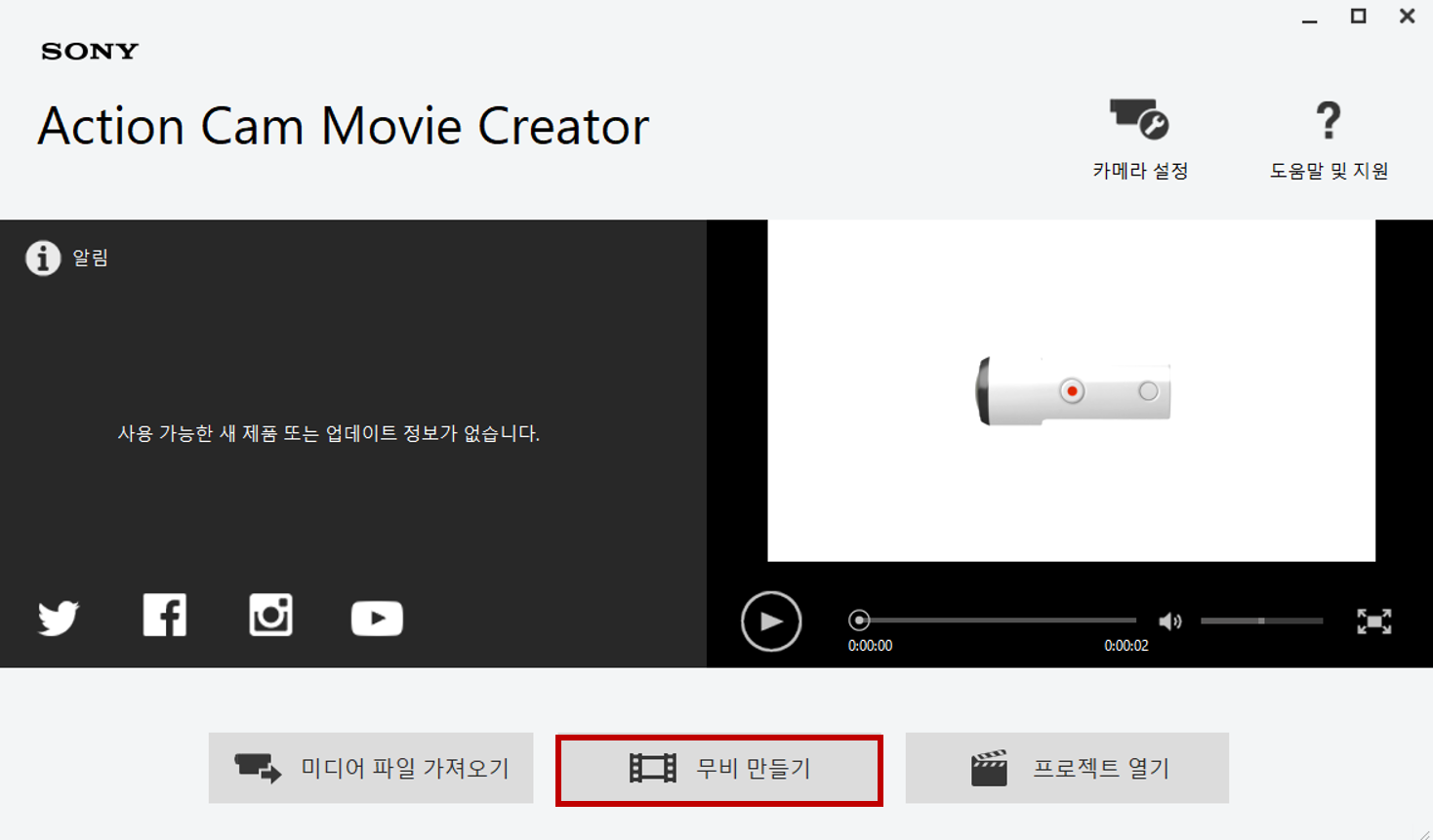Click the Action Cam Movie Creator title
The image size is (1433, 840).
tap(343, 126)
